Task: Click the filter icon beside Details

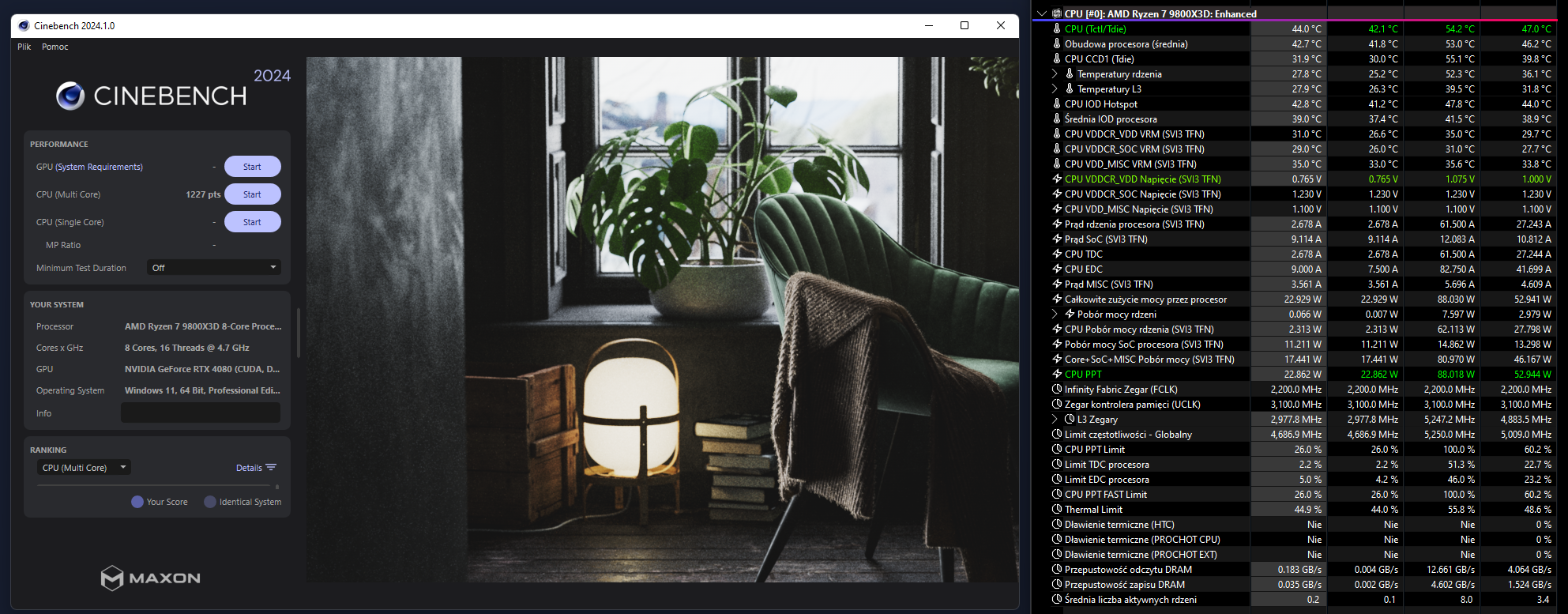Action: (271, 468)
